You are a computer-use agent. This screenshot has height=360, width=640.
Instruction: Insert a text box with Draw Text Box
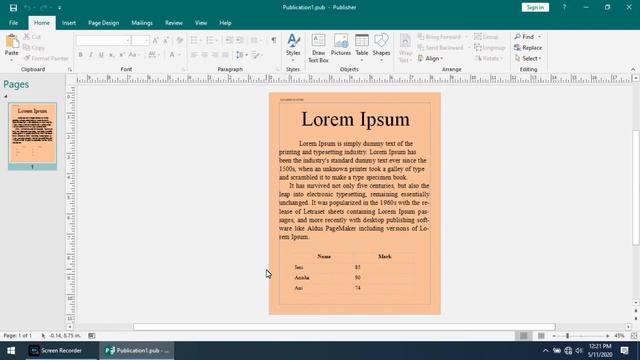(318, 49)
